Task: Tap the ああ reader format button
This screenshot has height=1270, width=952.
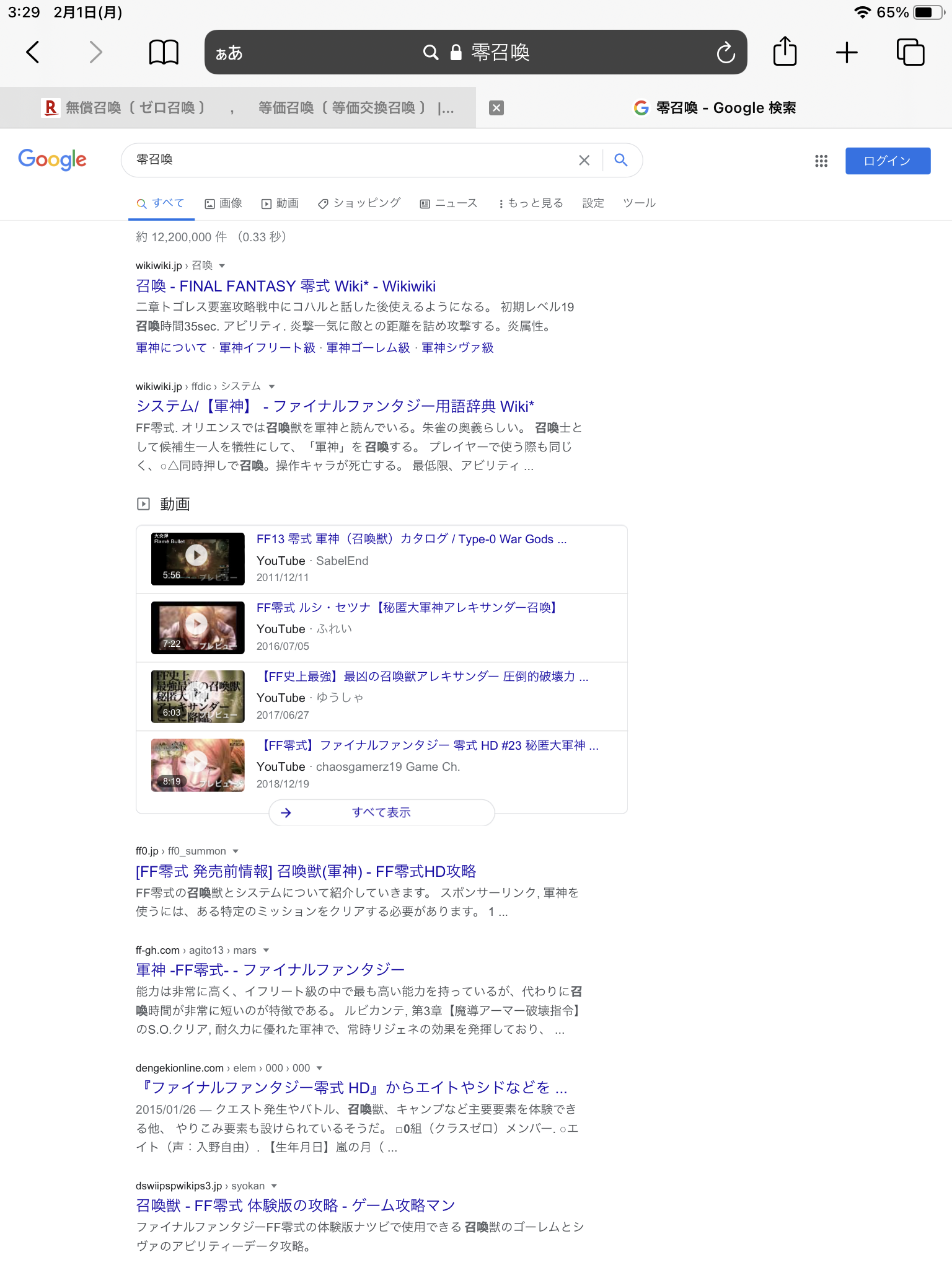Action: pos(229,53)
